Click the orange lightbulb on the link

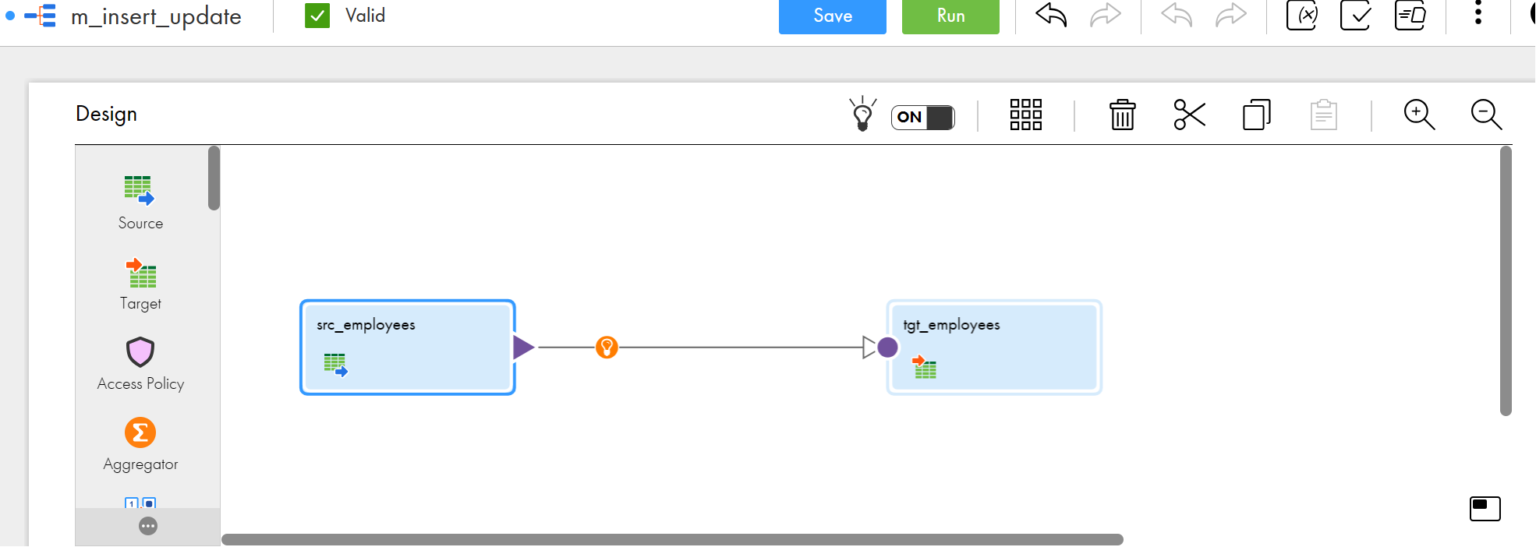606,347
